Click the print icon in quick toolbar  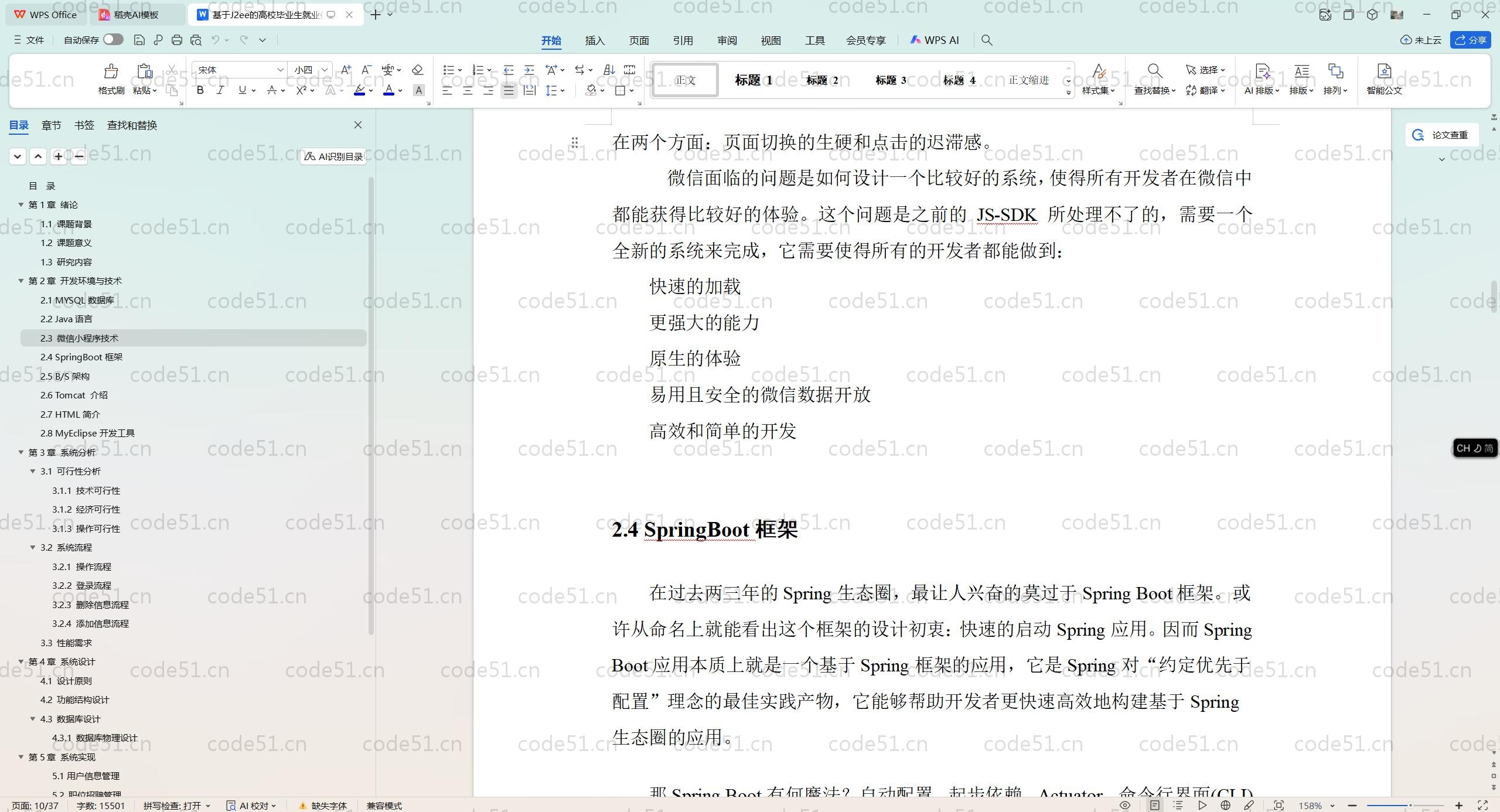[x=177, y=40]
